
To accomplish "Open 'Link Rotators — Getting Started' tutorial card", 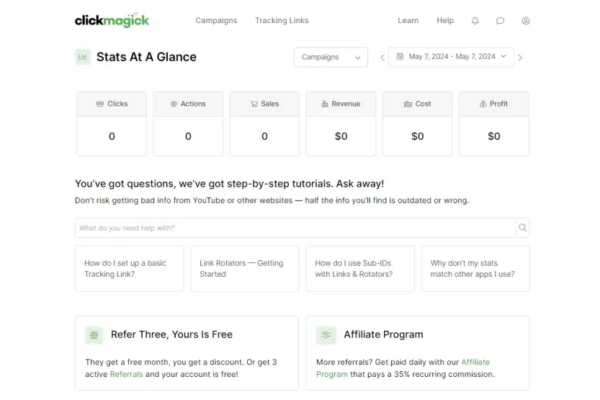I will tap(245, 268).
